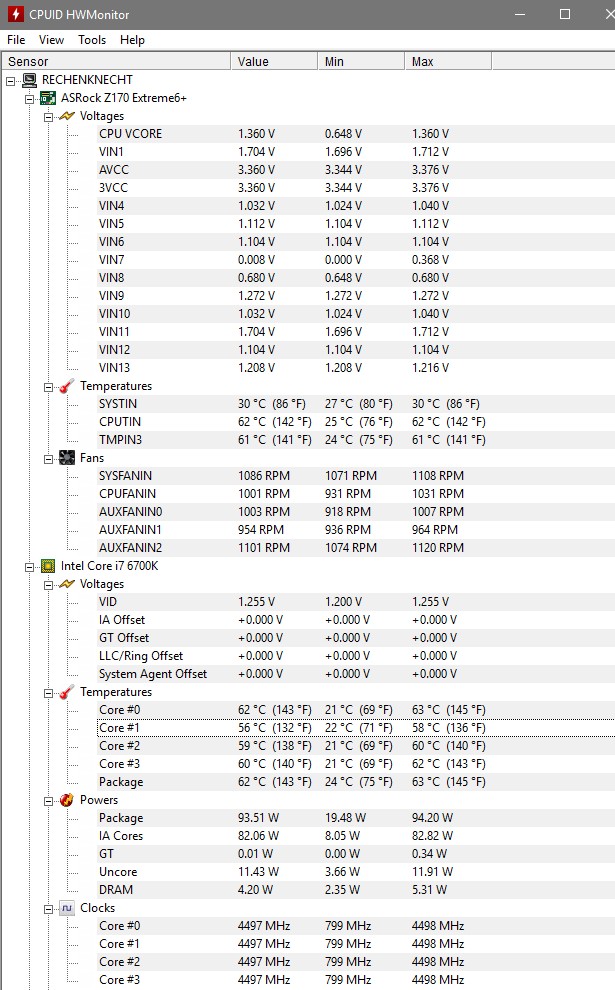Select the Core #2 temperature row

point(355,746)
